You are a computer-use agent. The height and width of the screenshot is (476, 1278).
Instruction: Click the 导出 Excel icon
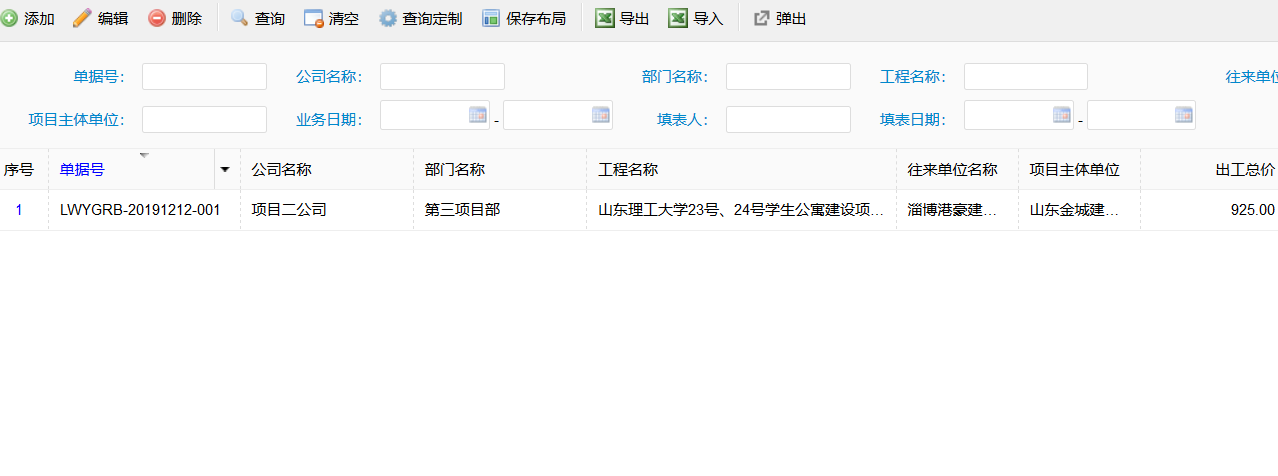[605, 18]
